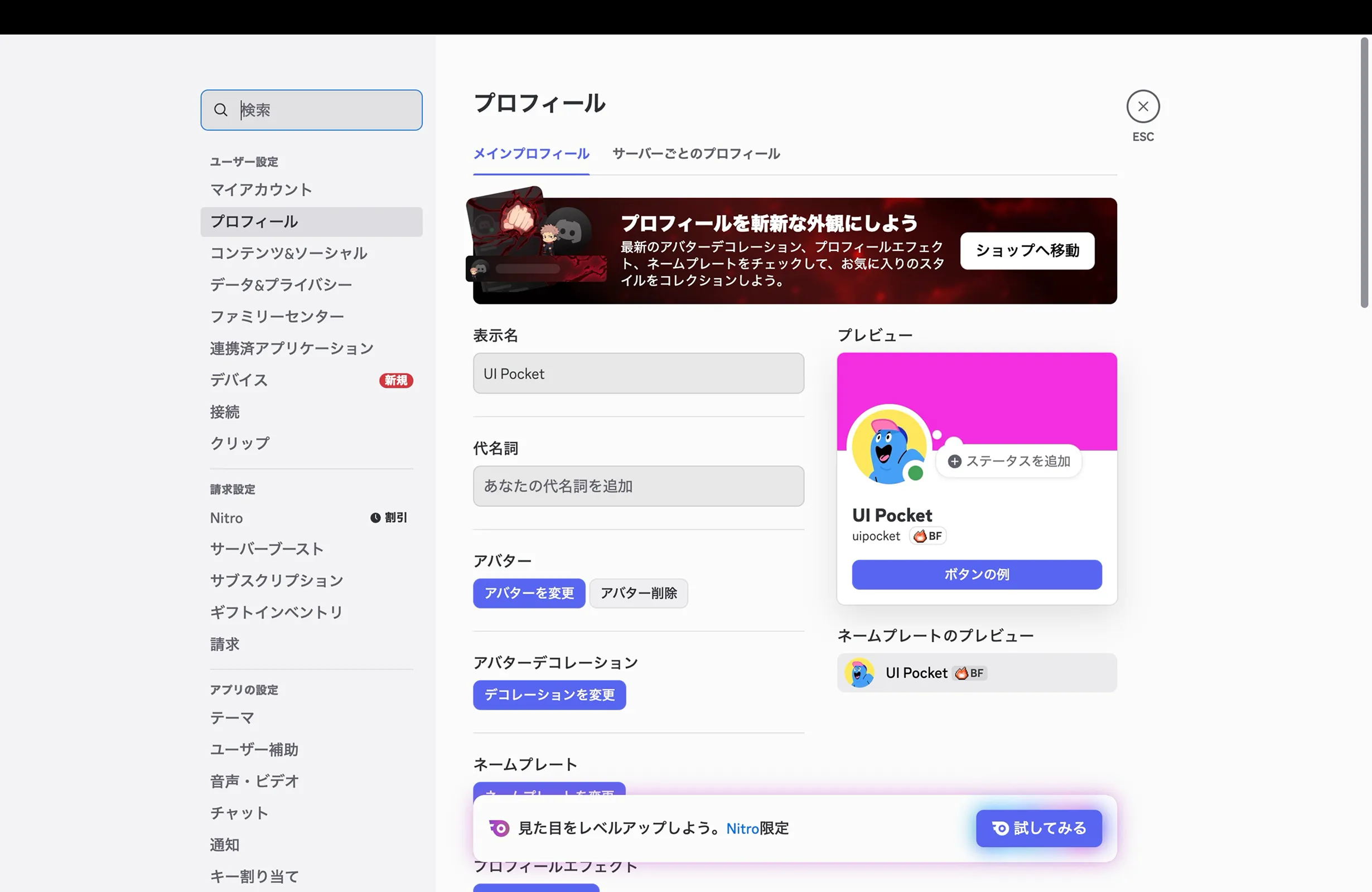Click the UI Pocket nameplate preview row
This screenshot has width=1372, height=892.
(x=977, y=673)
